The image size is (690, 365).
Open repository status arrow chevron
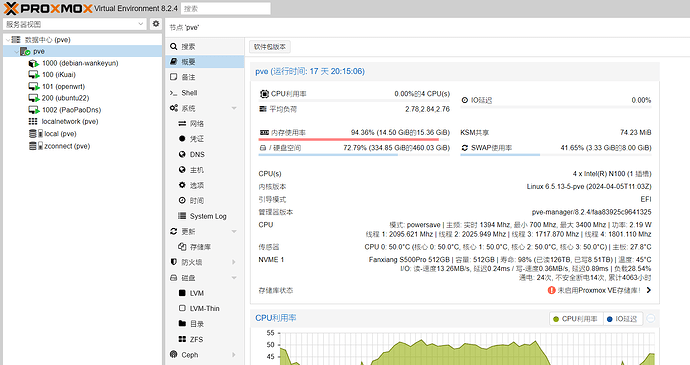coord(649,290)
